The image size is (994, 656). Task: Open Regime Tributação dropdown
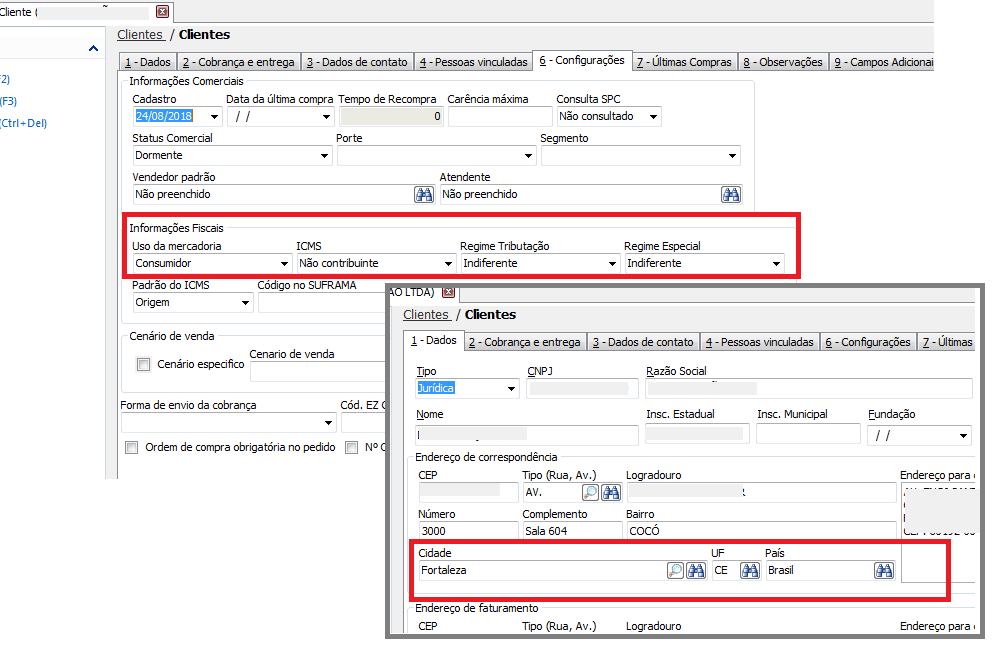click(612, 264)
